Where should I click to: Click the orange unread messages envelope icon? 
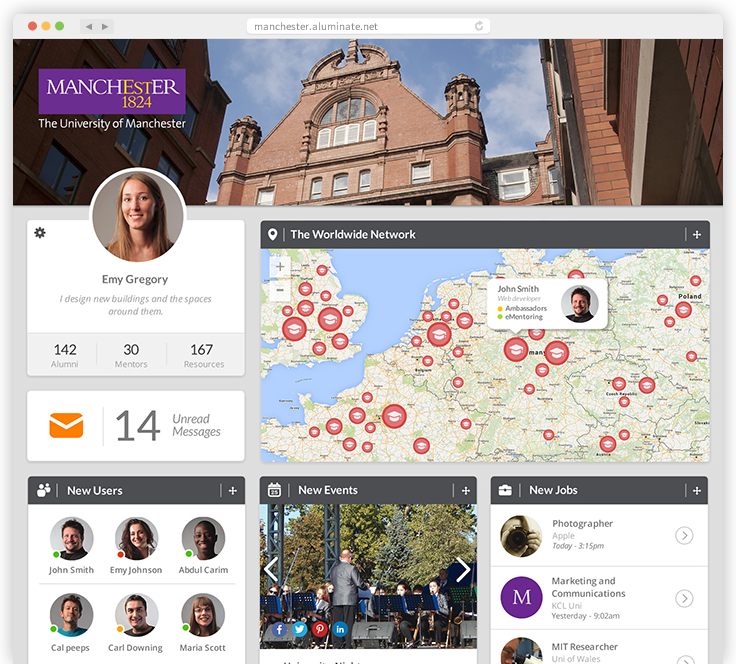66,425
